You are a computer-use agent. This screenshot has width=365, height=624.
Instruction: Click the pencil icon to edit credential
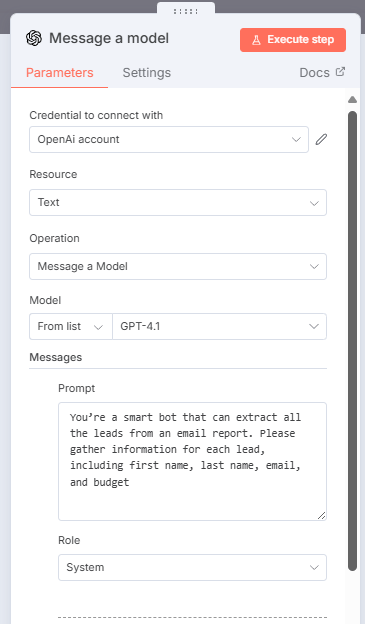321,139
